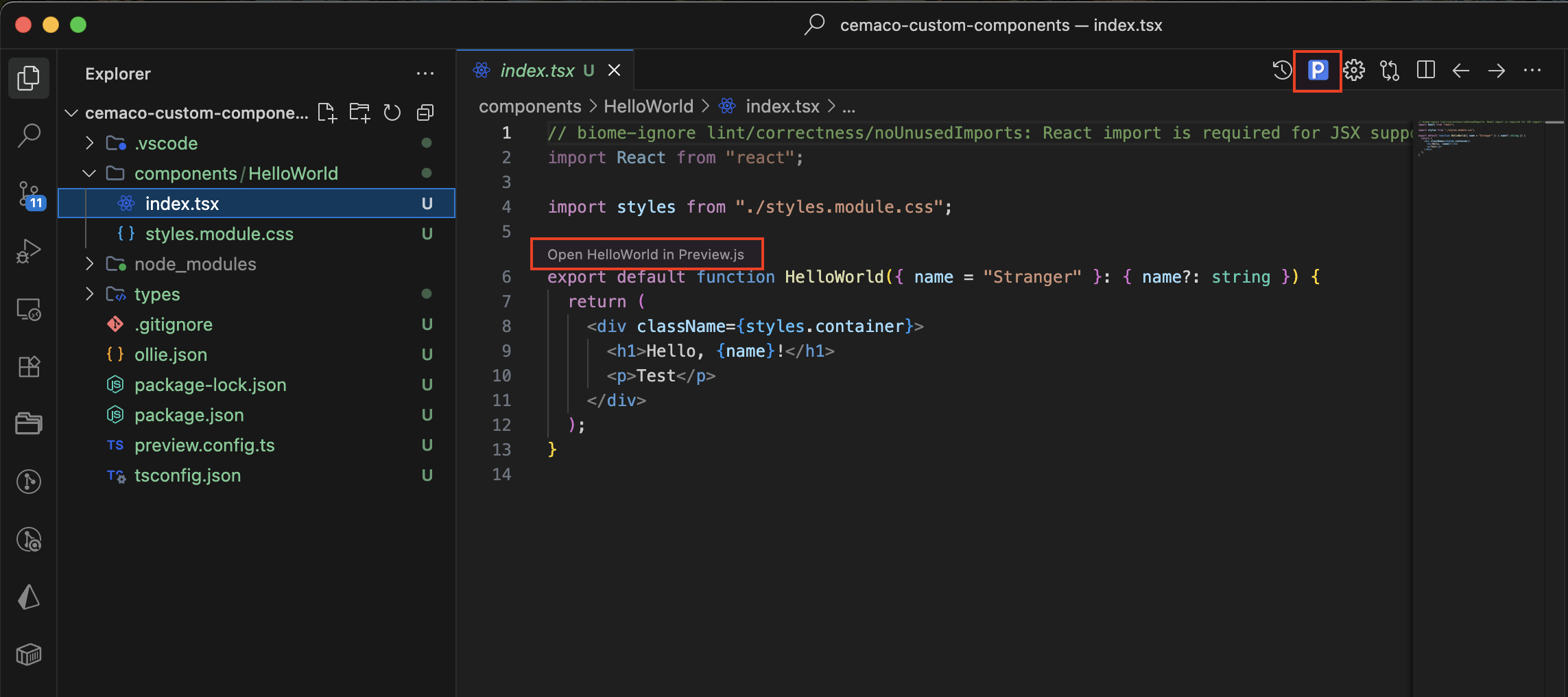
Task: Open editor more actions ellipsis
Action: [1532, 70]
